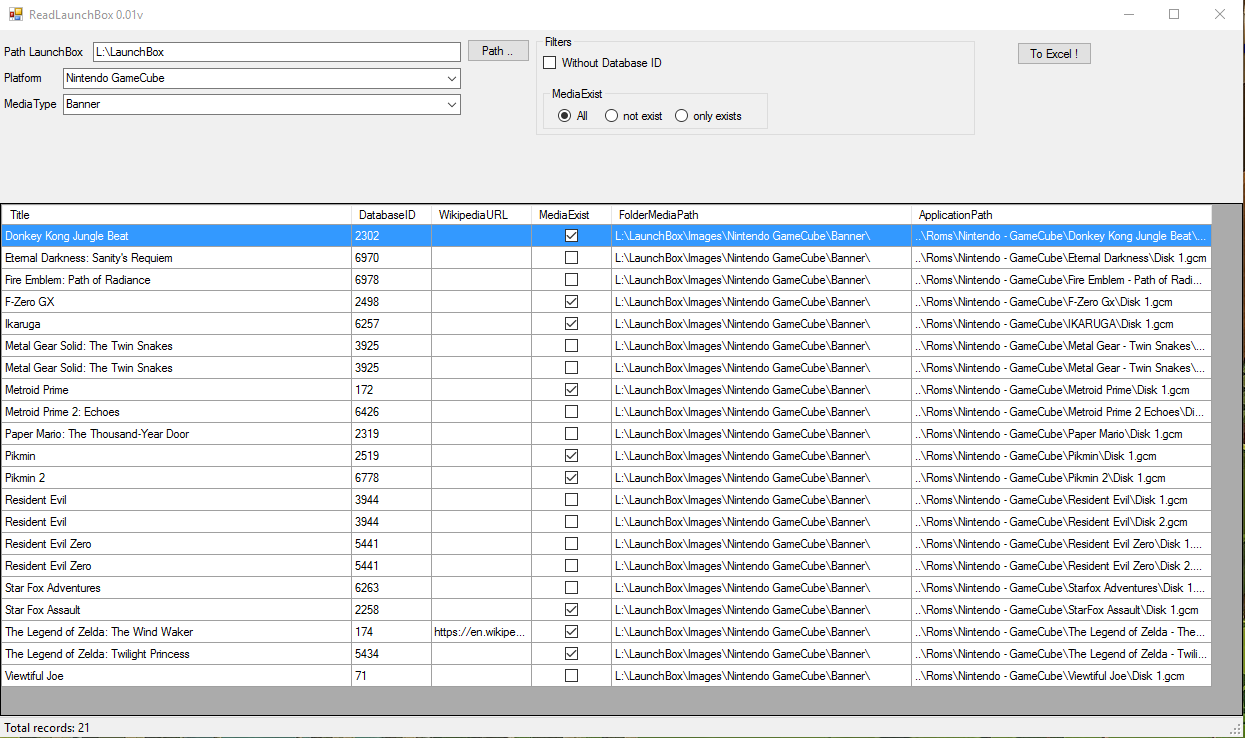Click FolderMediaPath cell in the Viewtiful Joe row
The height and width of the screenshot is (738, 1245).
coord(762,676)
